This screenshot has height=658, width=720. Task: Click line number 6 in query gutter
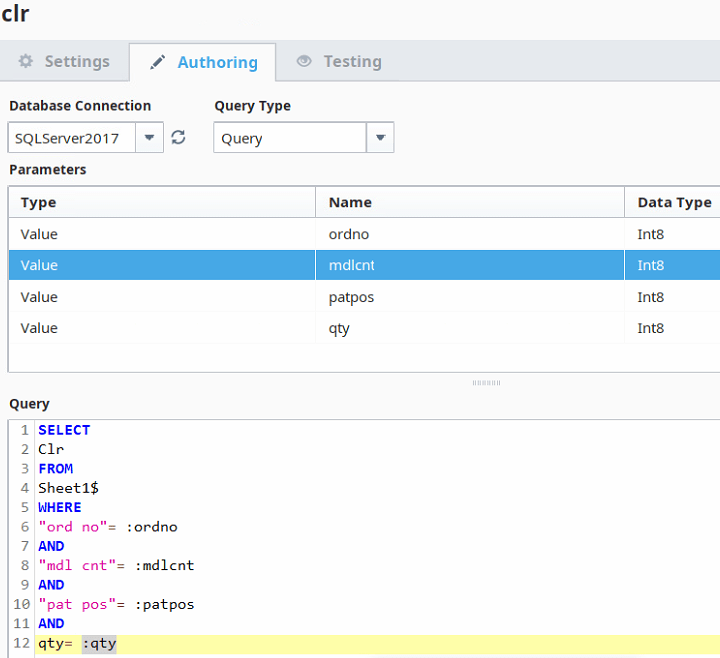pyautogui.click(x=24, y=527)
